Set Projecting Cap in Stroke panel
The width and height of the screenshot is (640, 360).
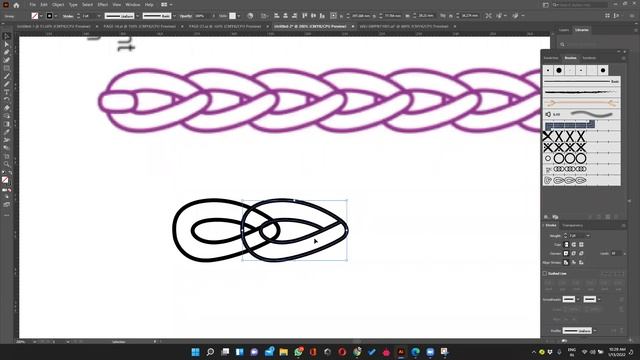click(x=581, y=244)
